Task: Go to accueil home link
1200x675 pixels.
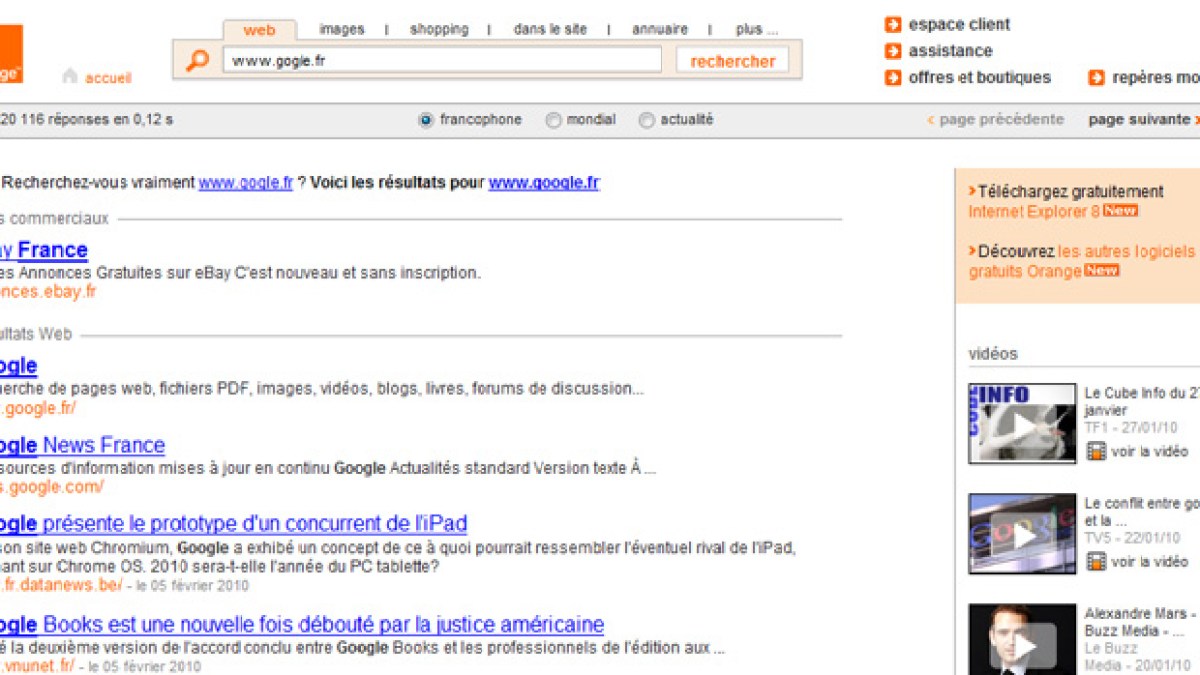Action: pyautogui.click(x=108, y=78)
